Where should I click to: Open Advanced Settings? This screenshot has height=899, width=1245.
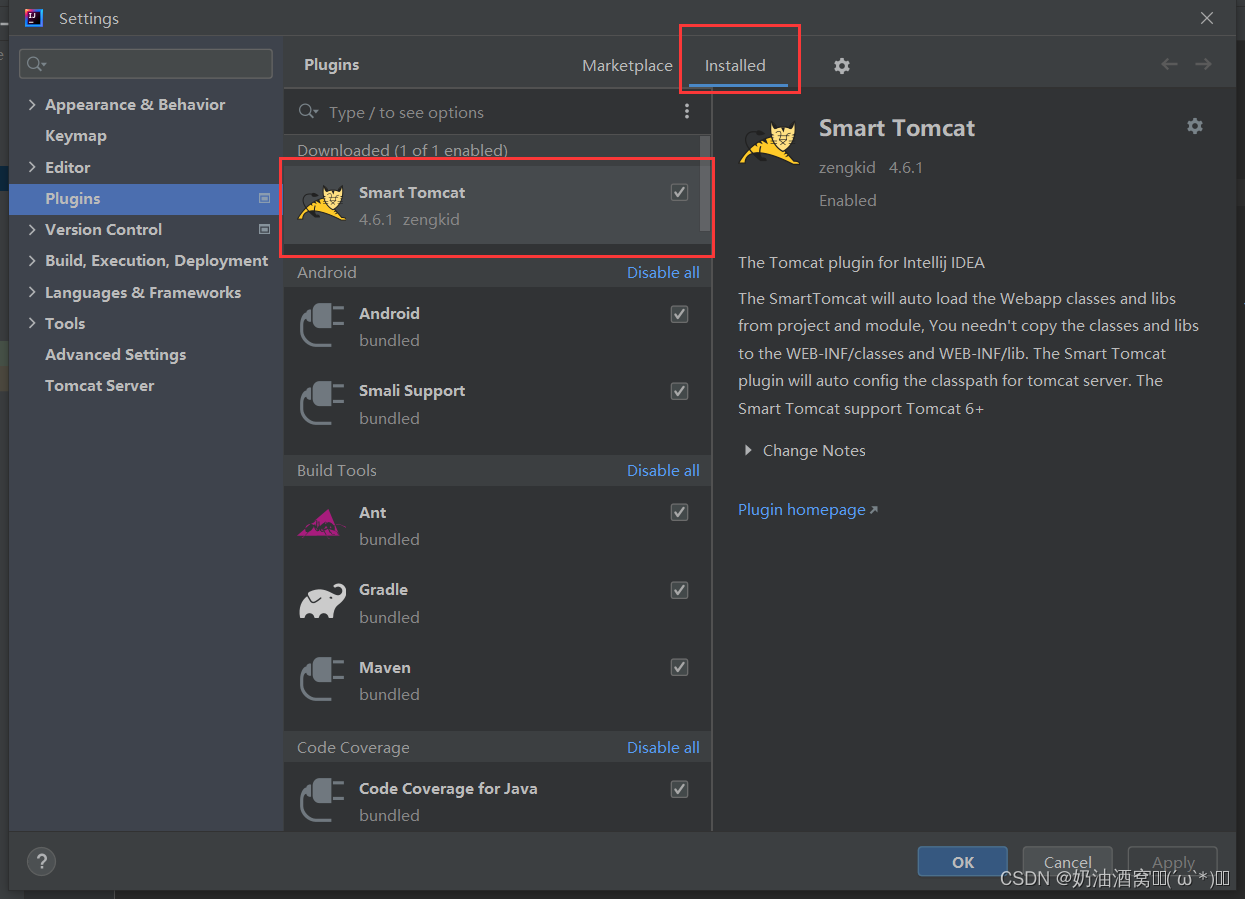pyautogui.click(x=115, y=354)
